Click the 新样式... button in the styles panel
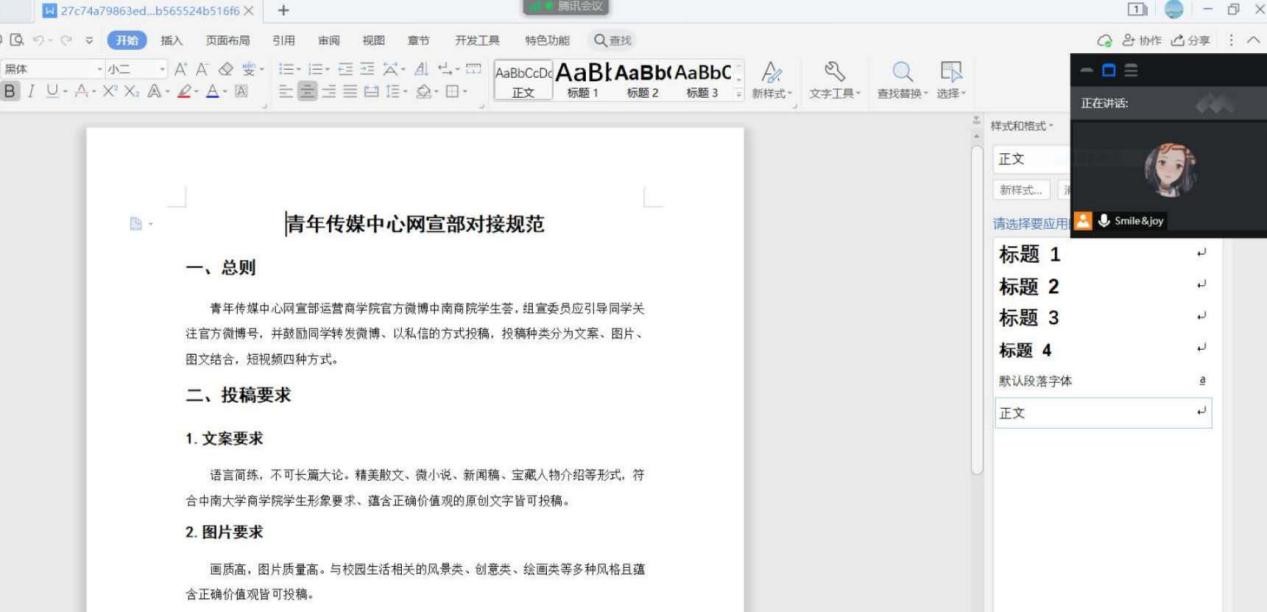The width and height of the screenshot is (1267, 612). (1021, 190)
